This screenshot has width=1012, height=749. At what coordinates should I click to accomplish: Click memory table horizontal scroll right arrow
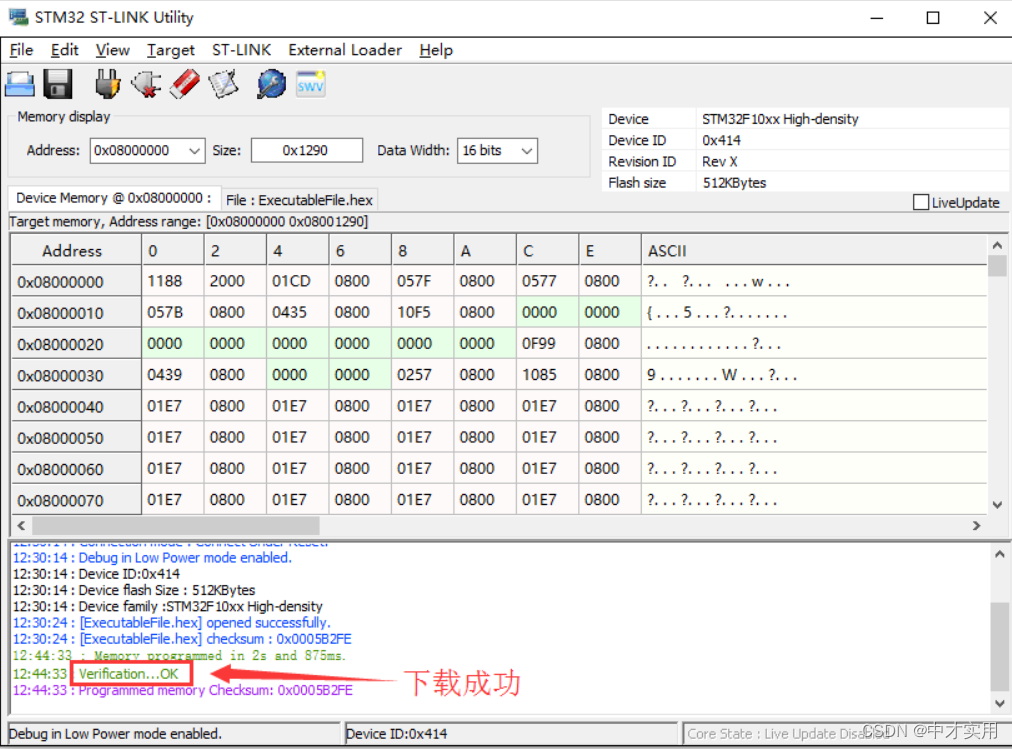pos(977,526)
